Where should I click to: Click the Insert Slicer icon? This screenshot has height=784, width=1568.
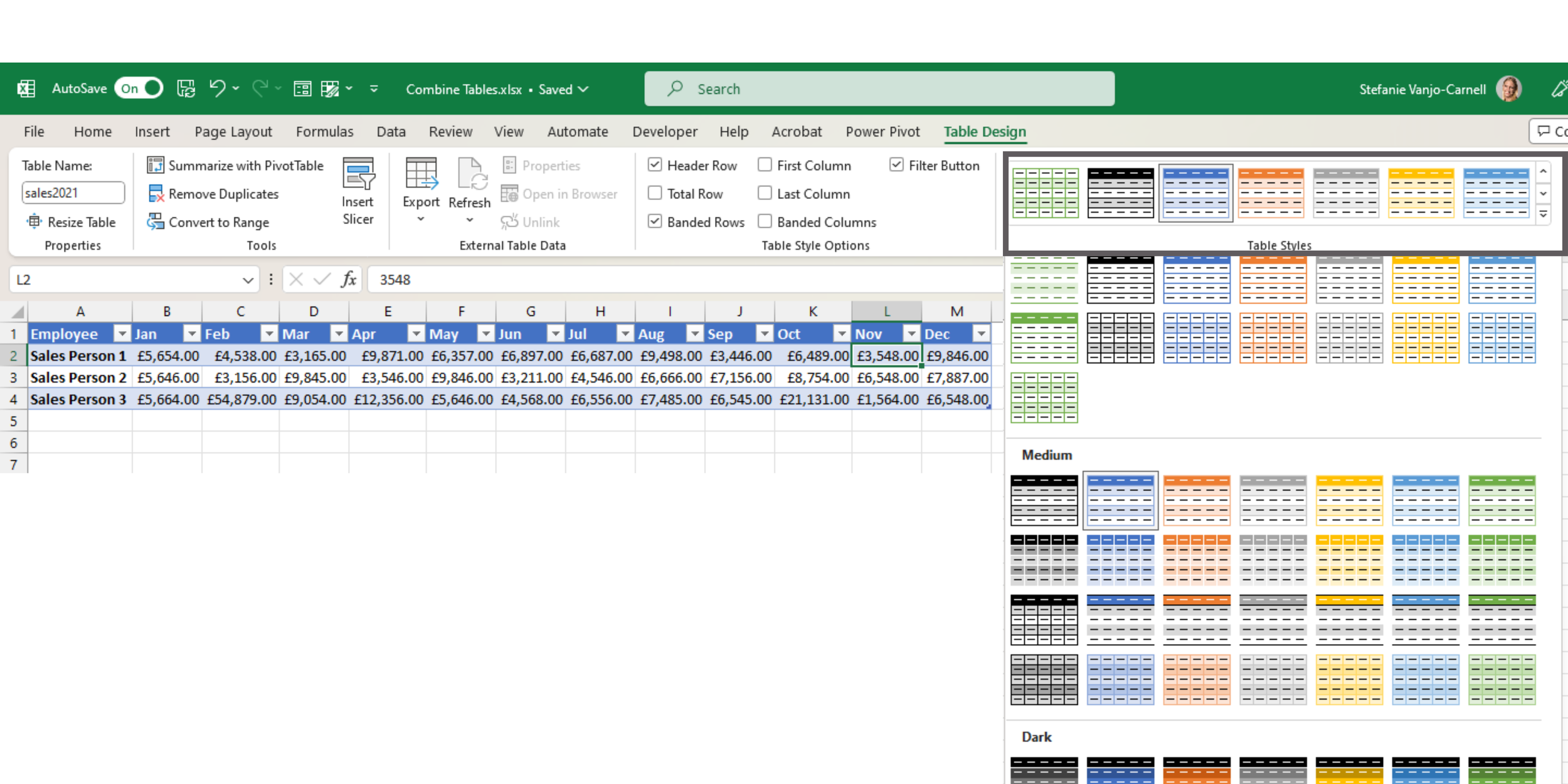pos(358,174)
